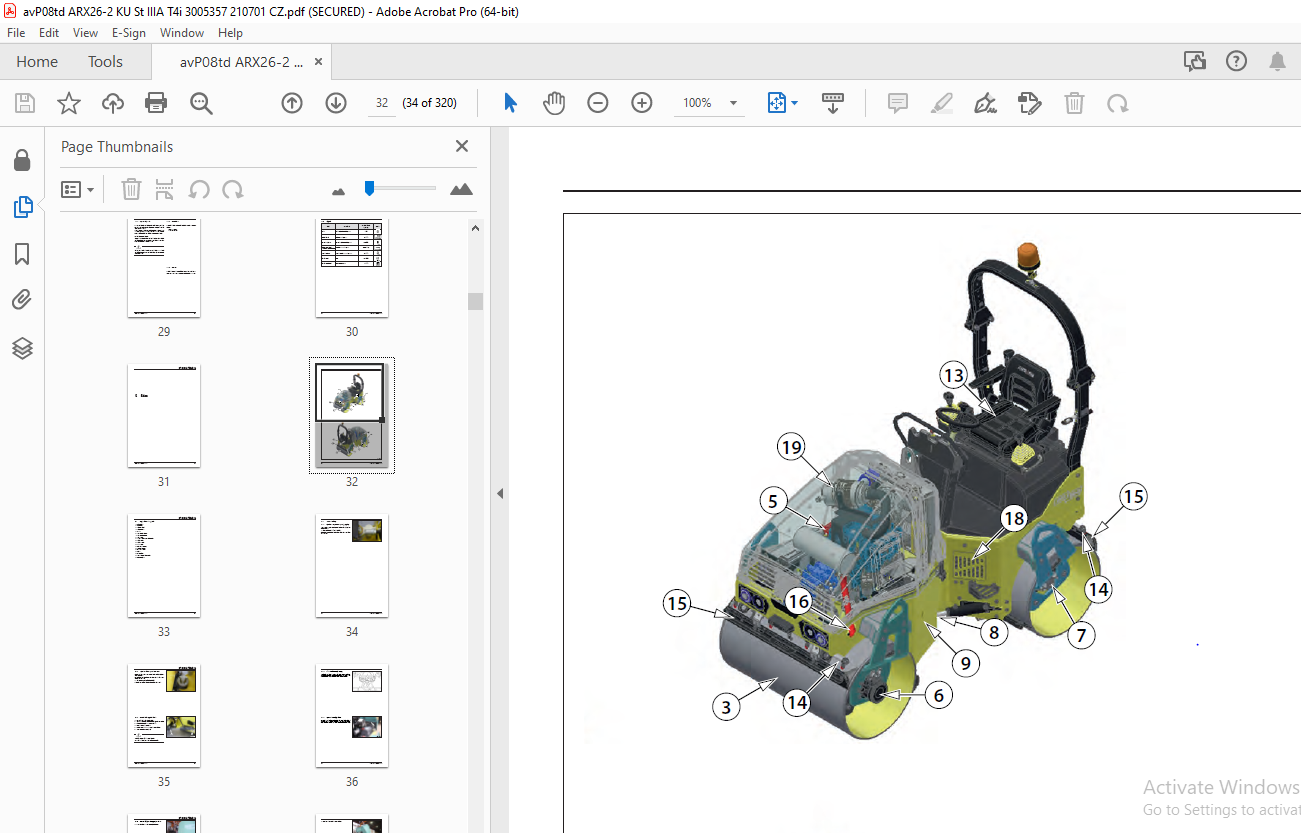Toggle Page Thumbnails sidebar icon
This screenshot has width=1301, height=833.
click(22, 207)
